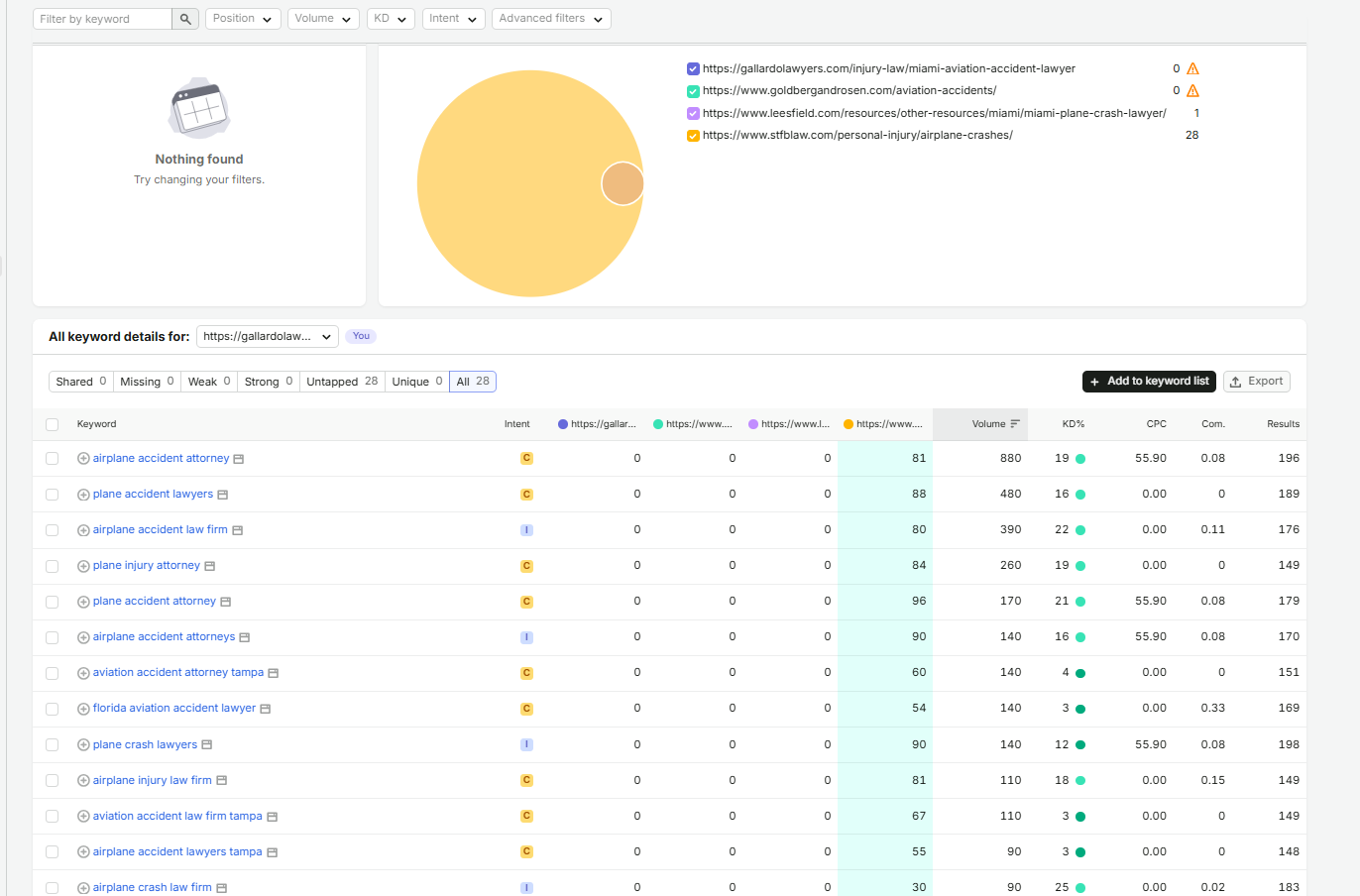Viewport: 1360px width, 896px height.
Task: Click intent badge for 'airplane accident attorney'
Action: pyautogui.click(x=526, y=459)
